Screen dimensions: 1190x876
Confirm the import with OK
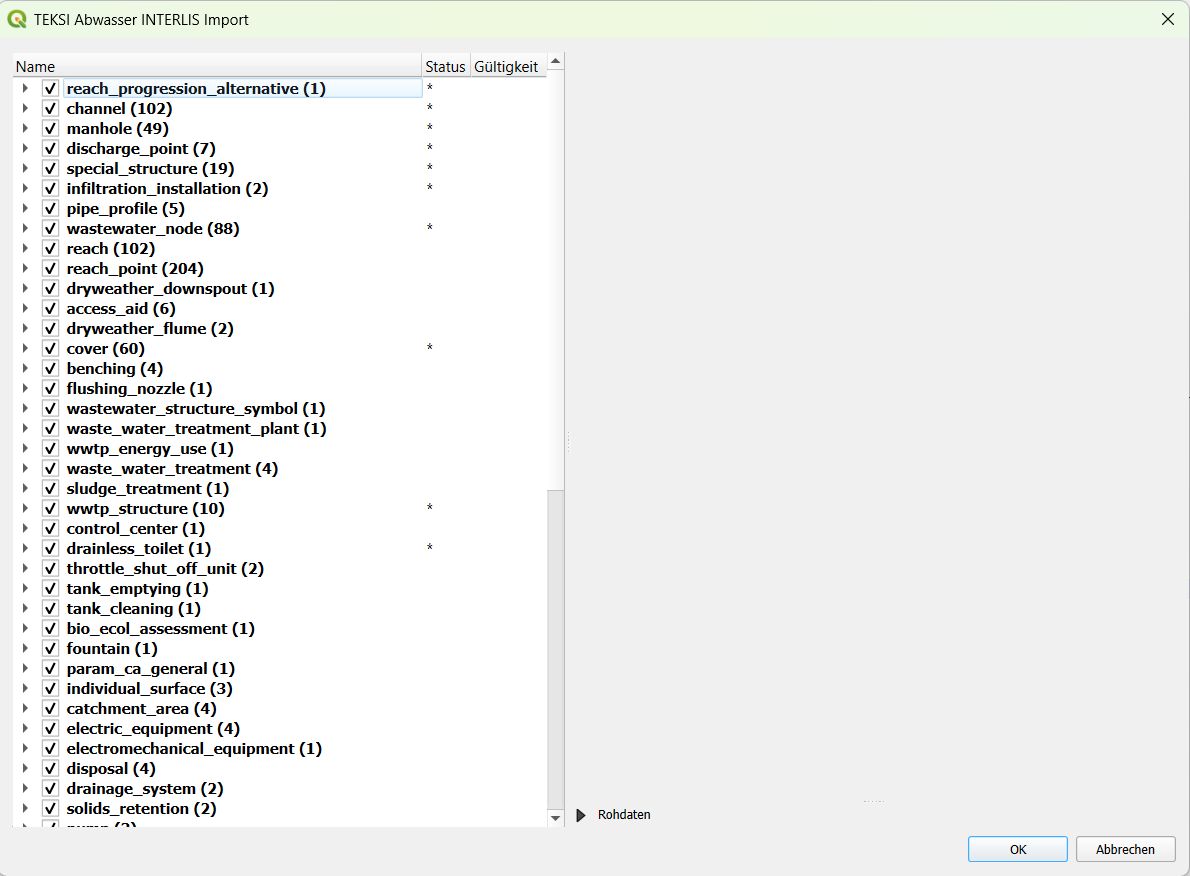(1016, 848)
